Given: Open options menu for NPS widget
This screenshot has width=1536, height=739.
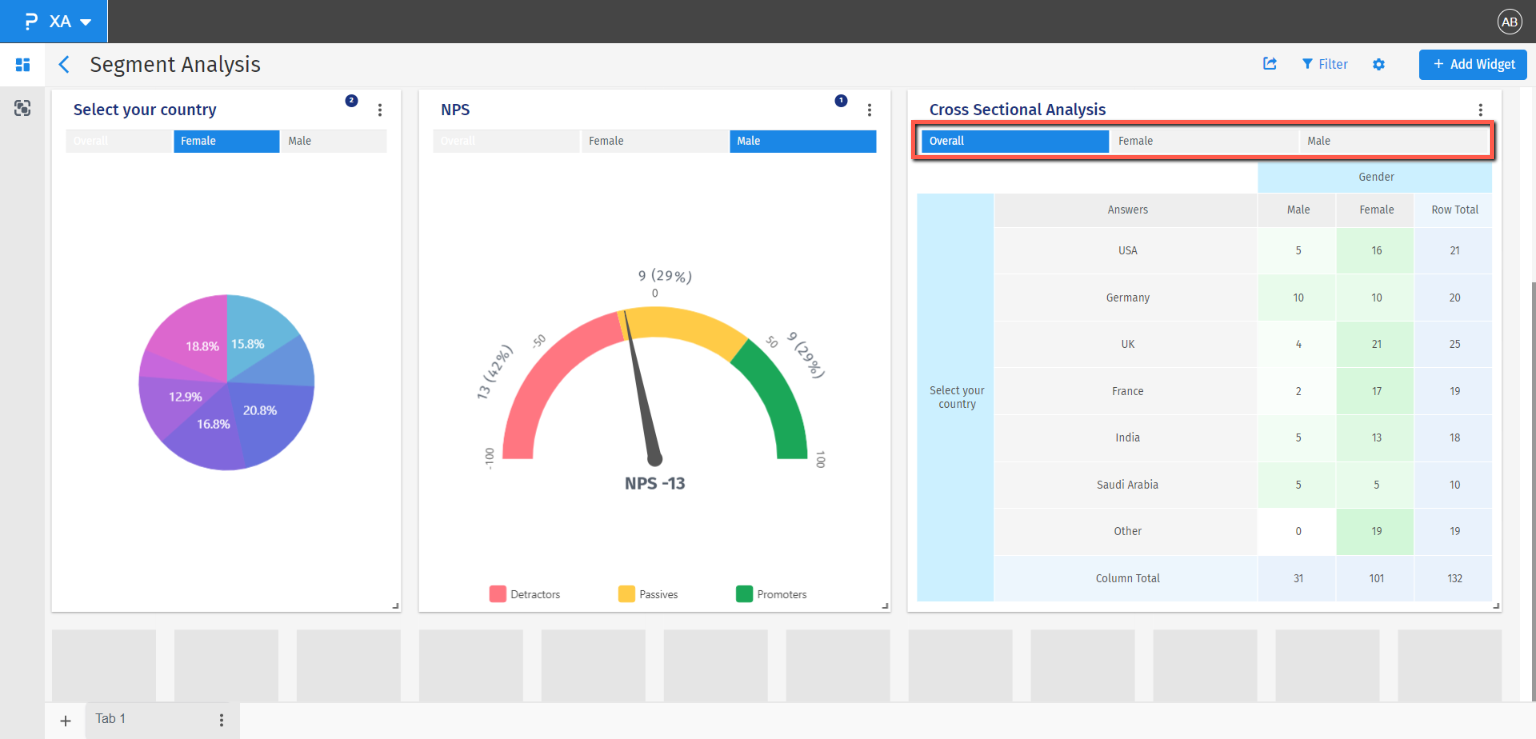Looking at the screenshot, I should click(x=869, y=110).
